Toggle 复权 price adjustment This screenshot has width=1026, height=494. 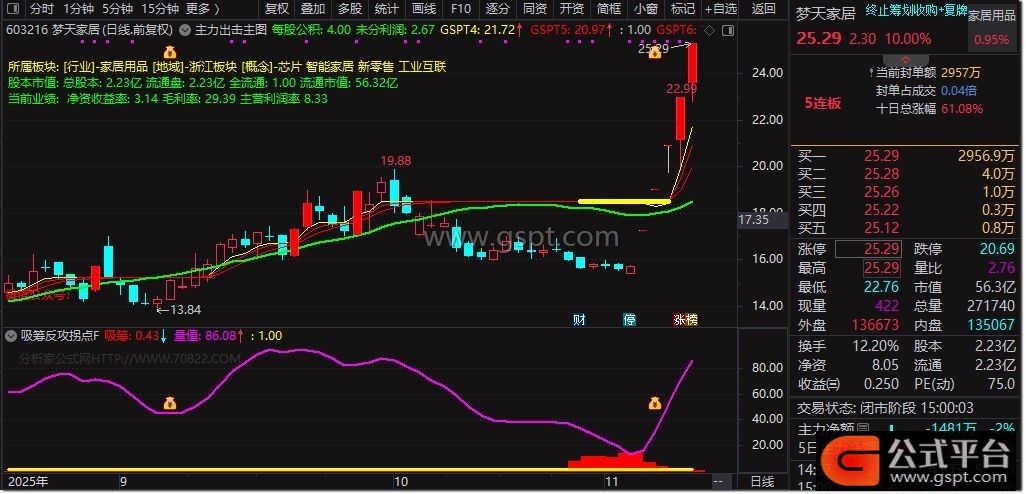276,9
